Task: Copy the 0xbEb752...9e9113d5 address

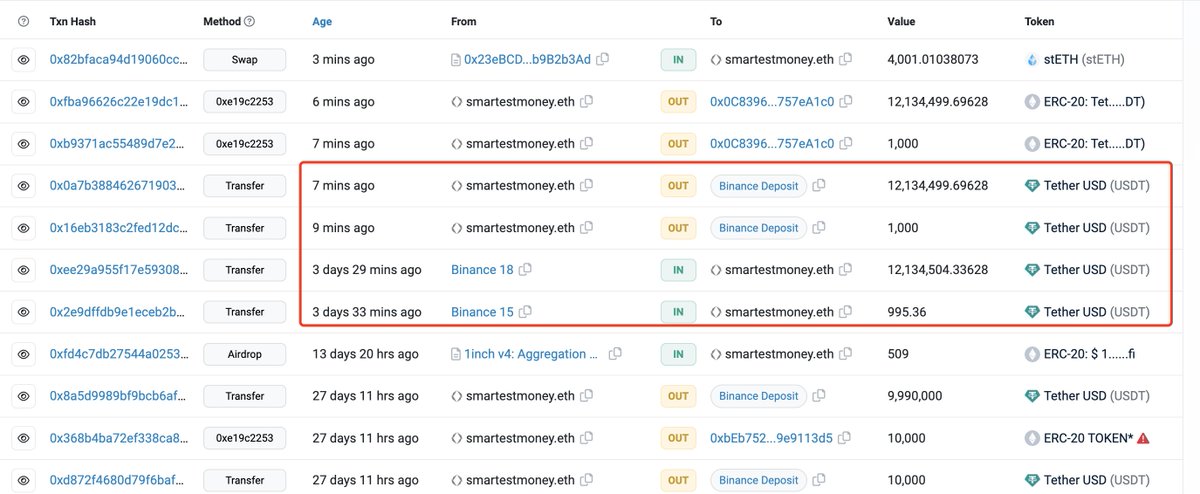Action: [846, 438]
